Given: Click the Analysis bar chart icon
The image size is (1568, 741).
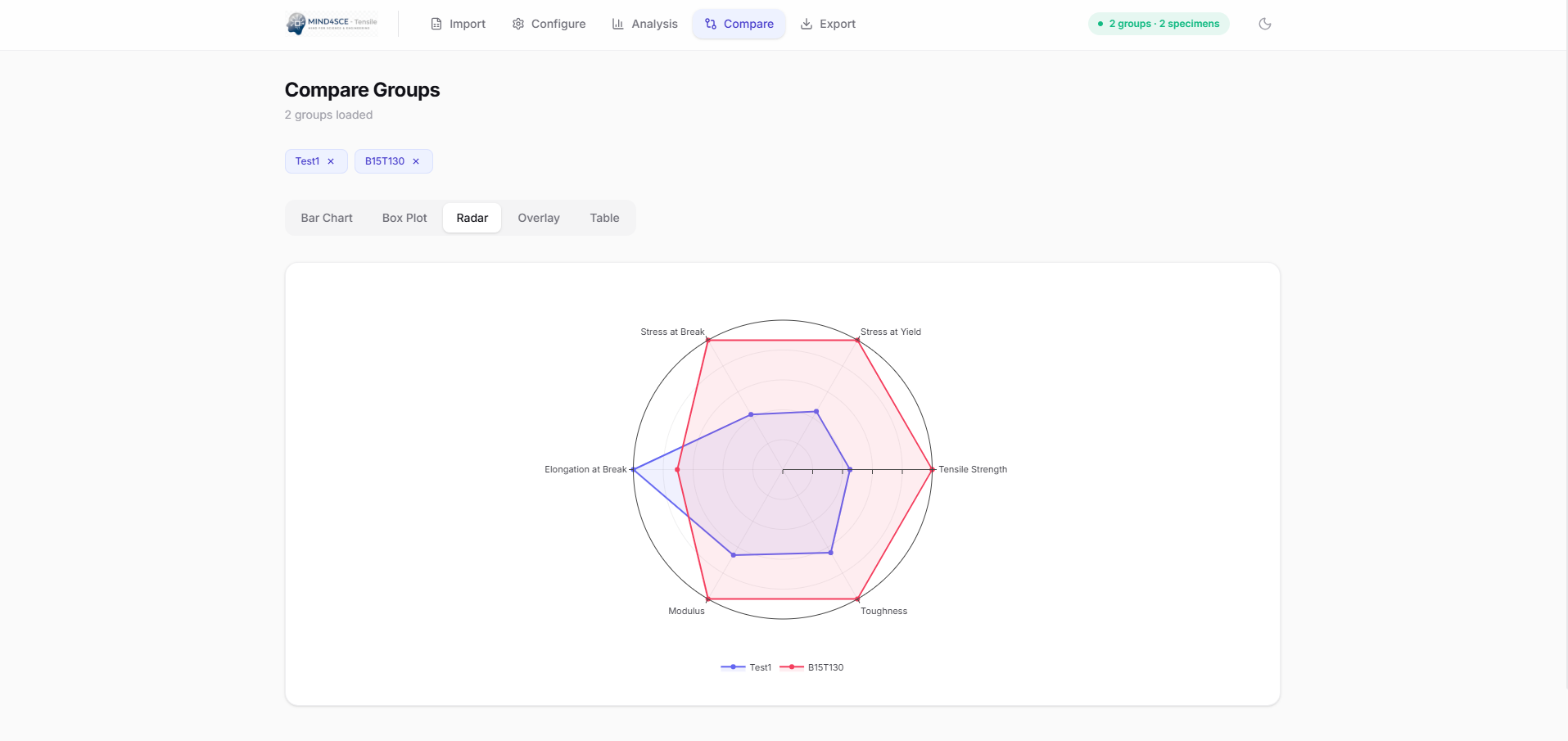Looking at the screenshot, I should tap(618, 24).
